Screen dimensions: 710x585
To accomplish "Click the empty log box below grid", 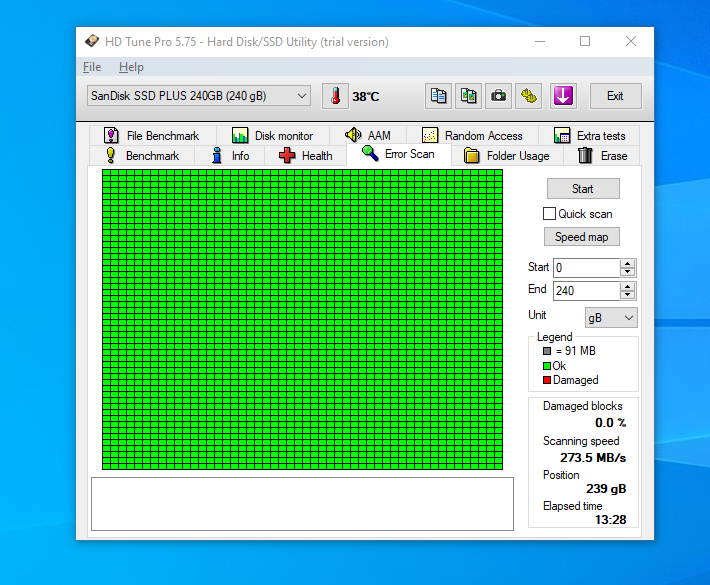I will [302, 503].
